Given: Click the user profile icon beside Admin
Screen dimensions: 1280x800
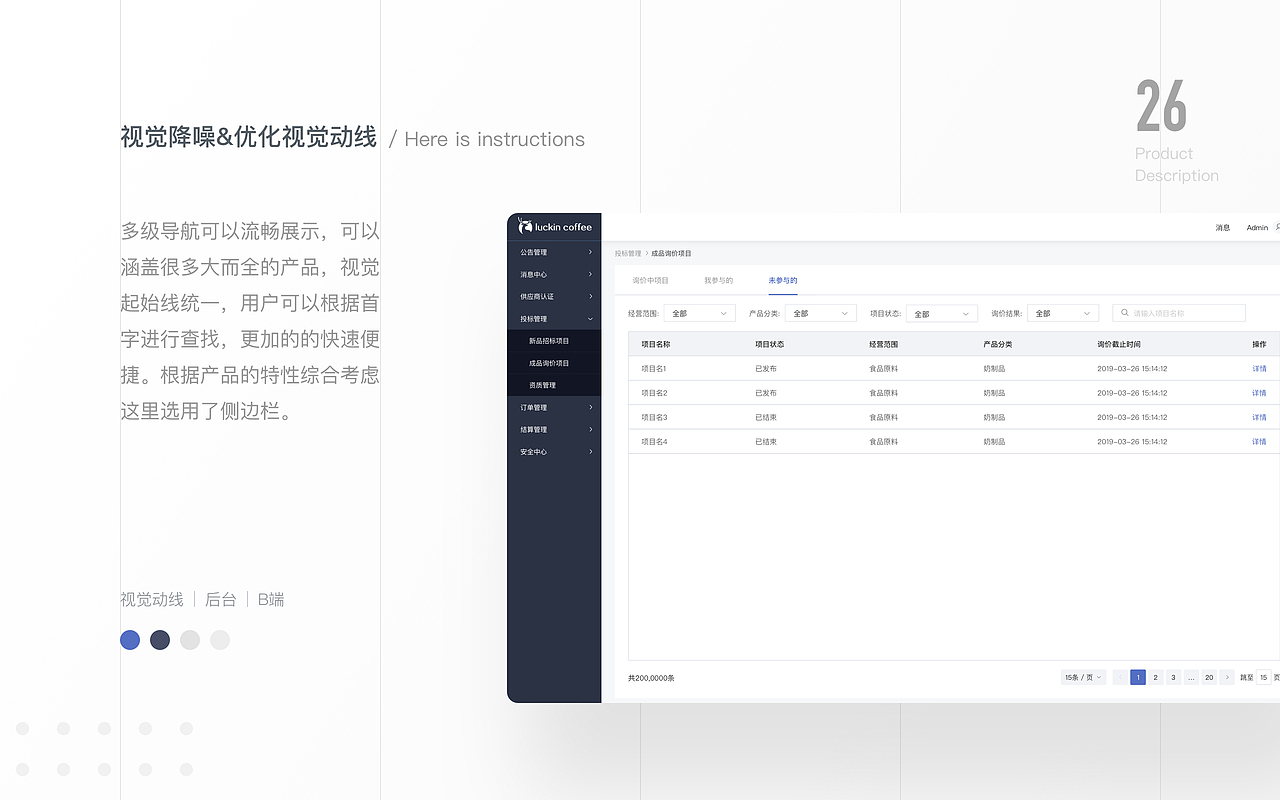Looking at the screenshot, I should click(1277, 227).
